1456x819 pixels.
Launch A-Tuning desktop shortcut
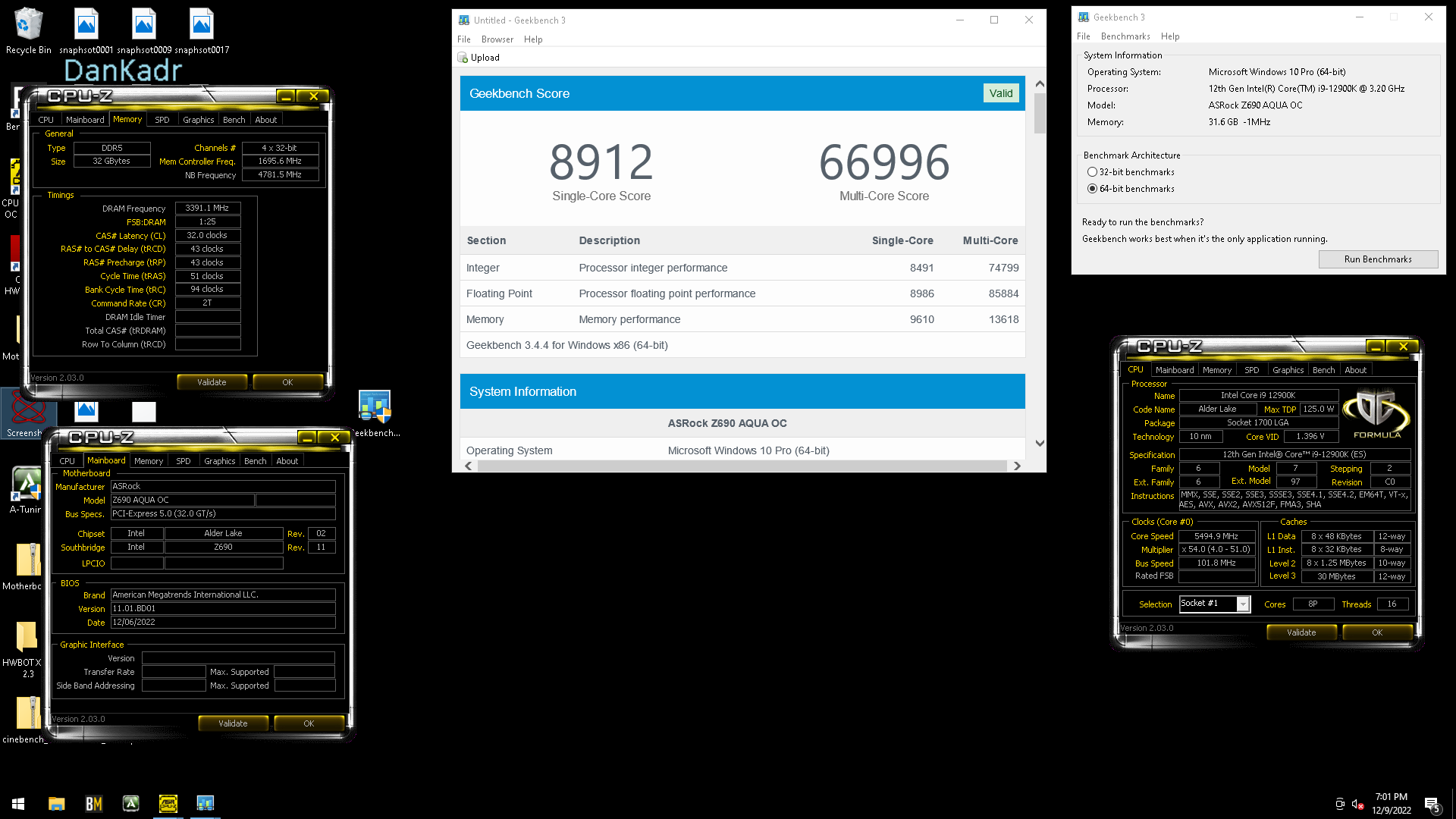(x=27, y=490)
